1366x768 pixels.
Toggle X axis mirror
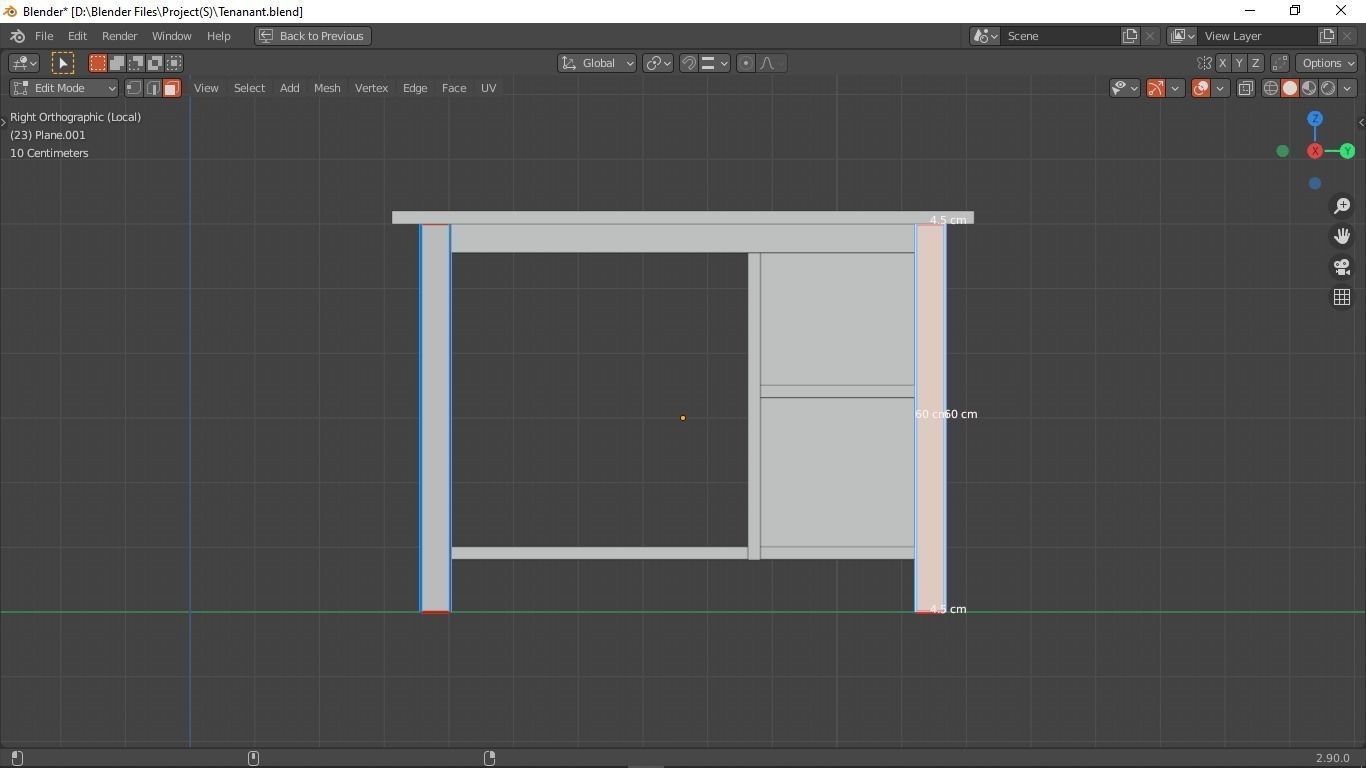point(1222,63)
